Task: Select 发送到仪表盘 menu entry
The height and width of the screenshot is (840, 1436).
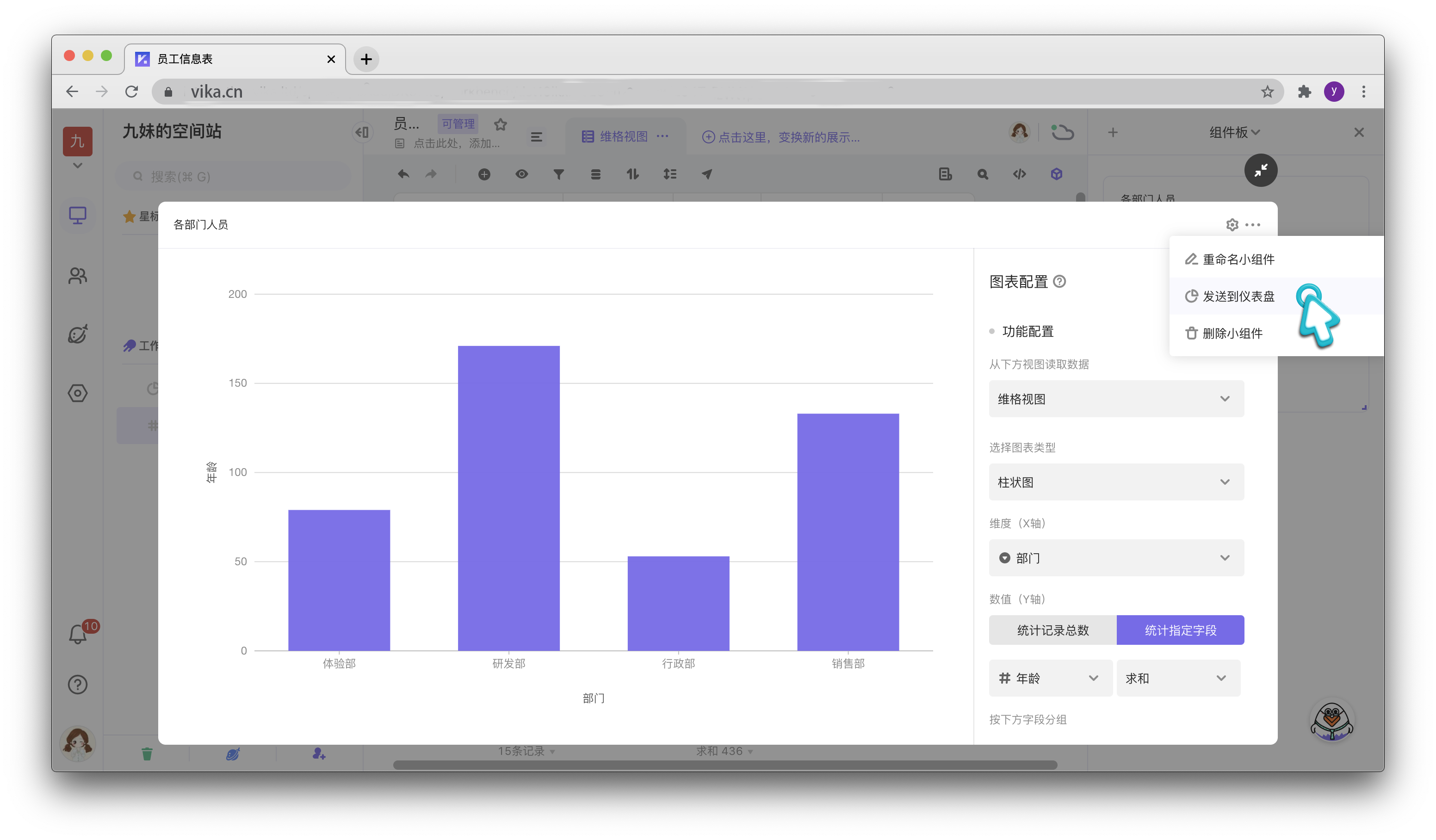Action: tap(1238, 296)
